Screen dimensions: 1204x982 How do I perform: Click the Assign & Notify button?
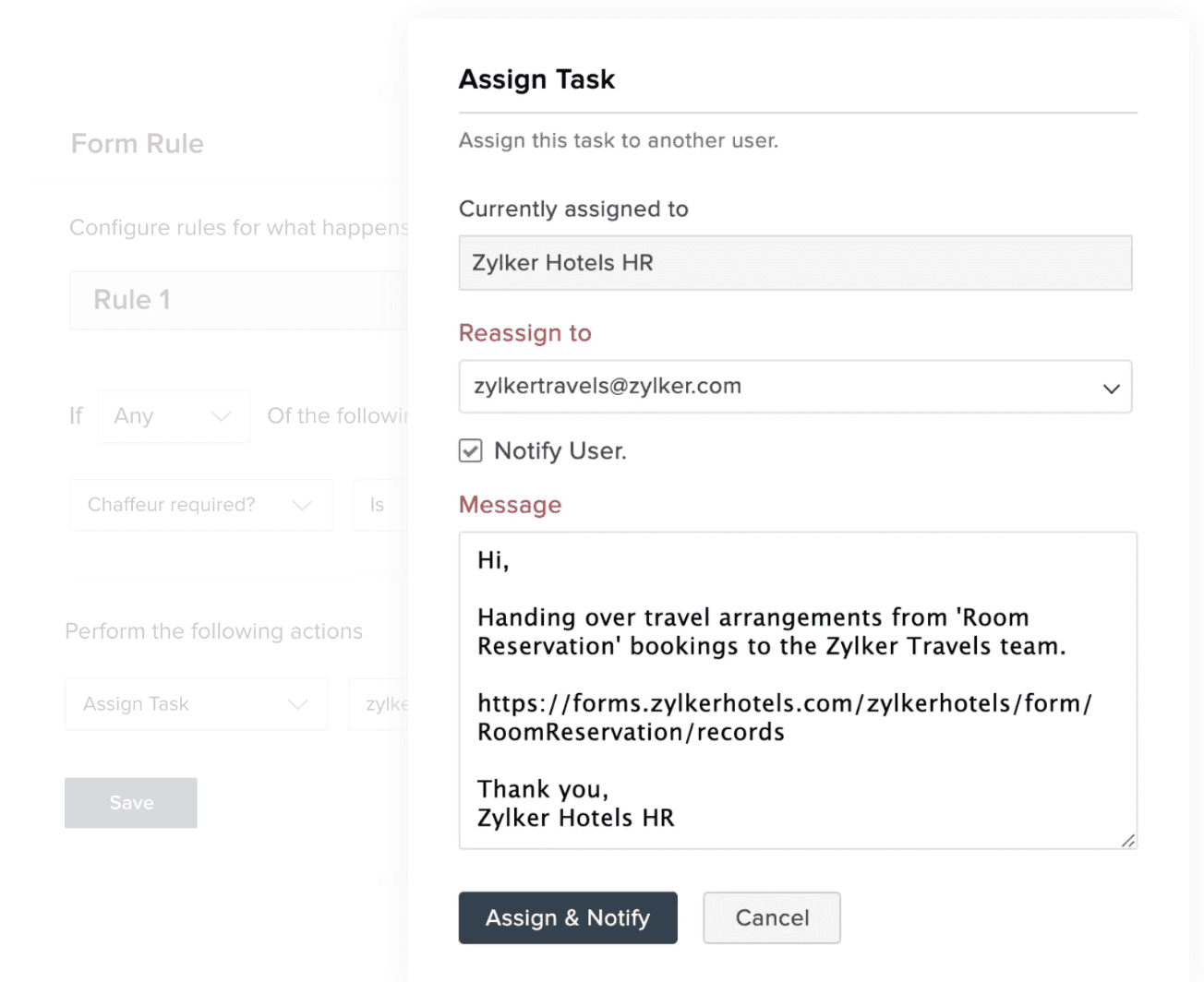568,917
